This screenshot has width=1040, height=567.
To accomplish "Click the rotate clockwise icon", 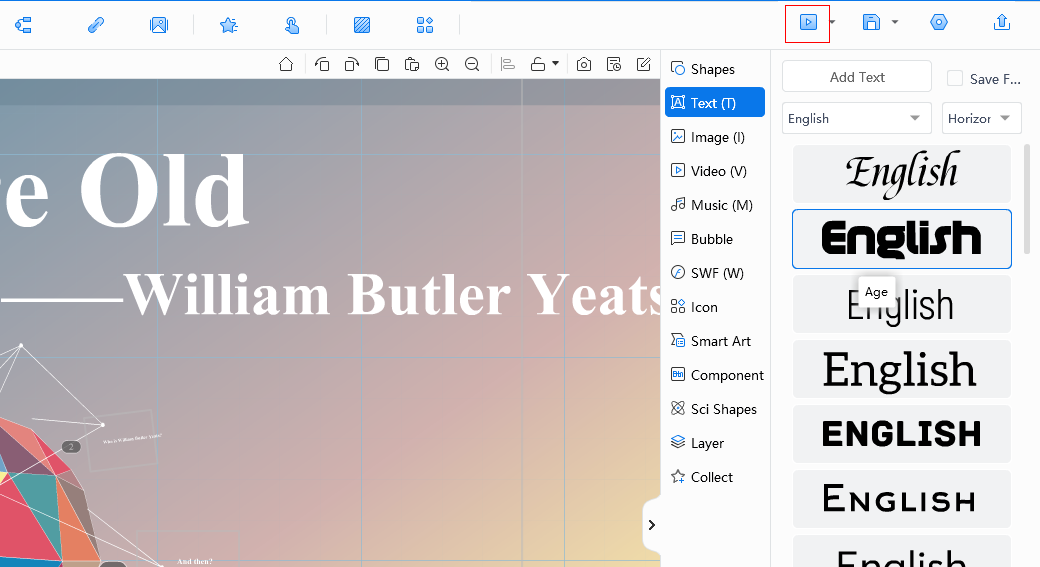I will tap(352, 64).
